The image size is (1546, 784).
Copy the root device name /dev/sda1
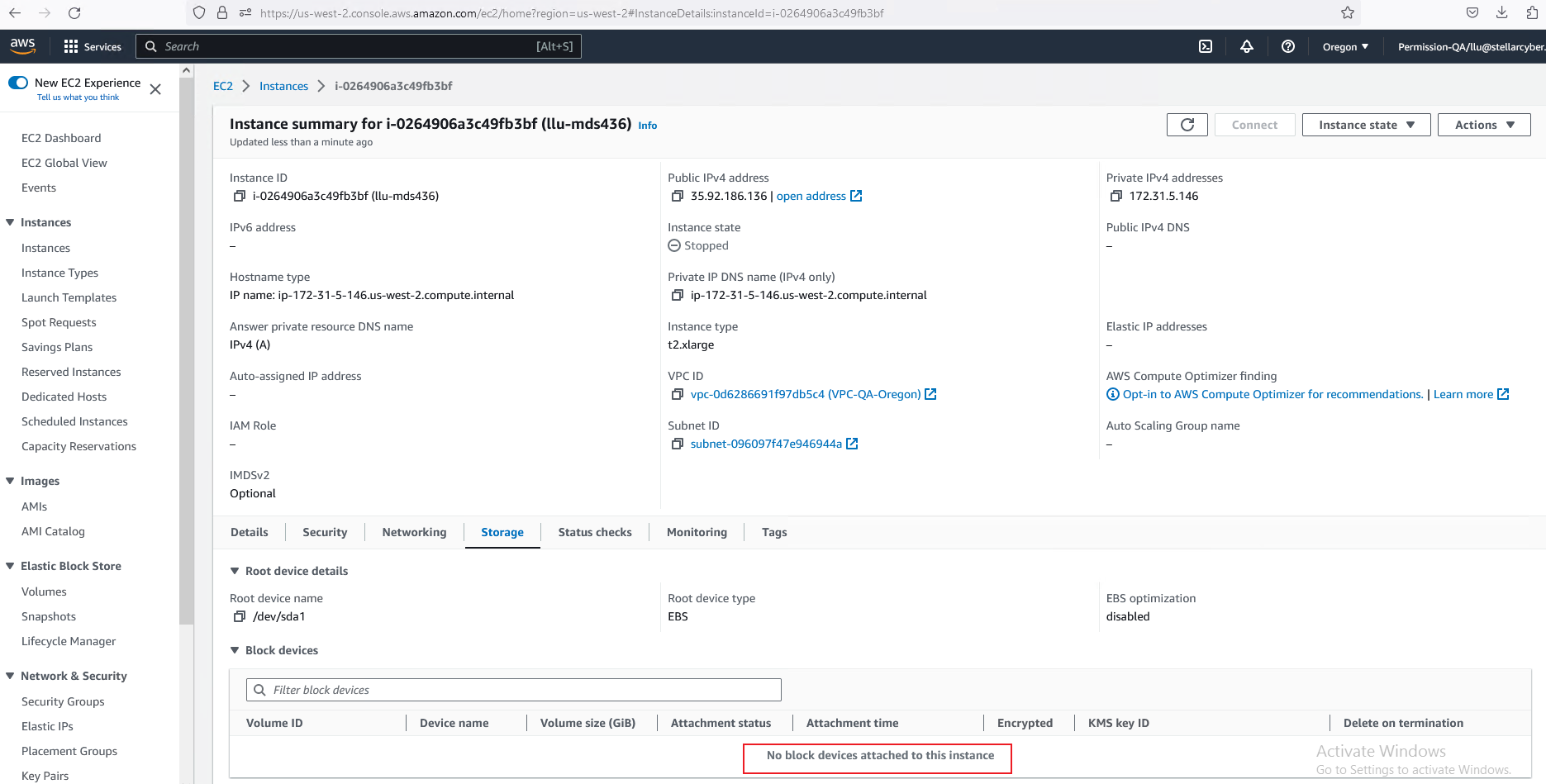point(240,616)
